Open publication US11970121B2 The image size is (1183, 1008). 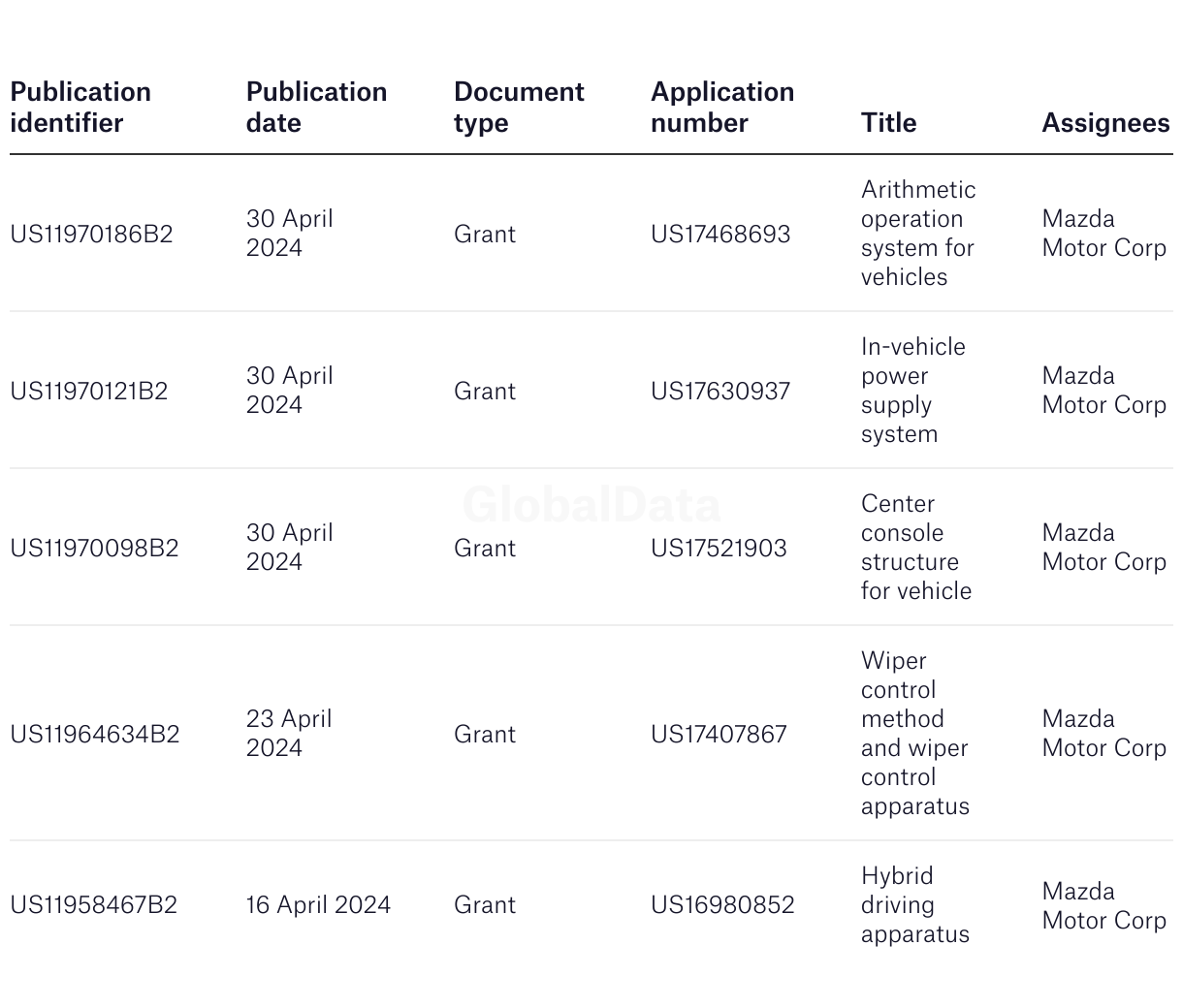(89, 391)
